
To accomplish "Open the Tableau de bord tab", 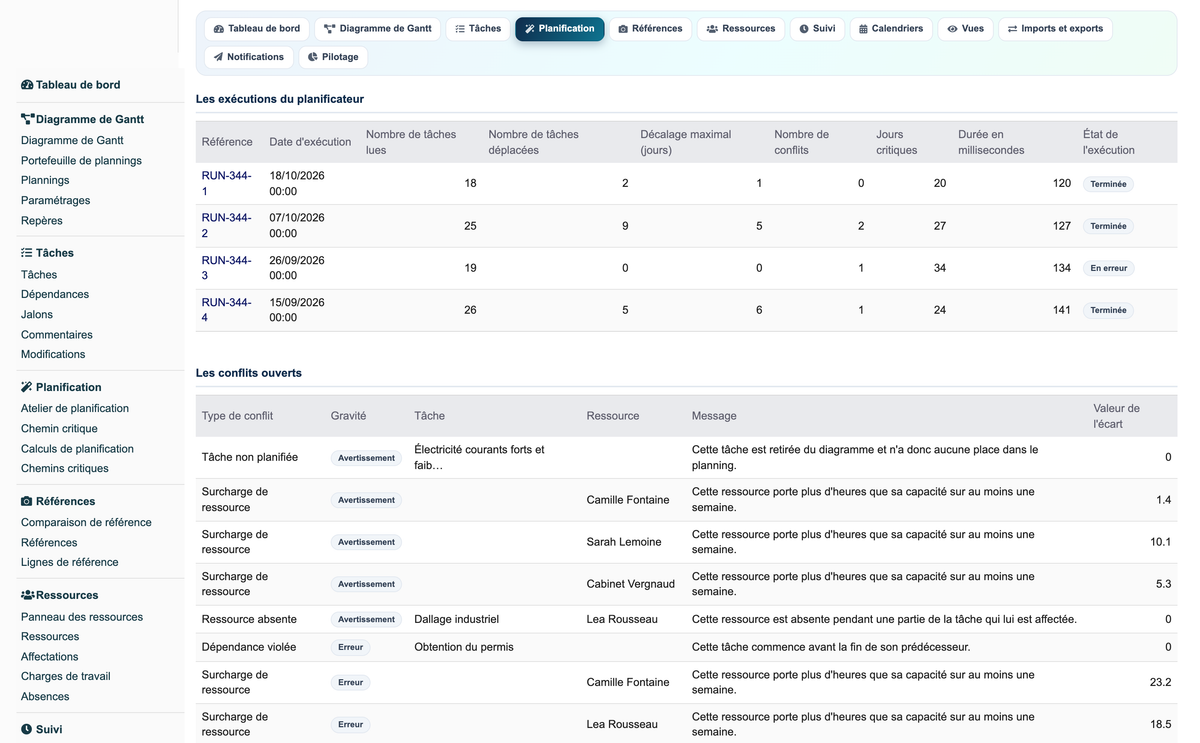I will tap(256, 29).
